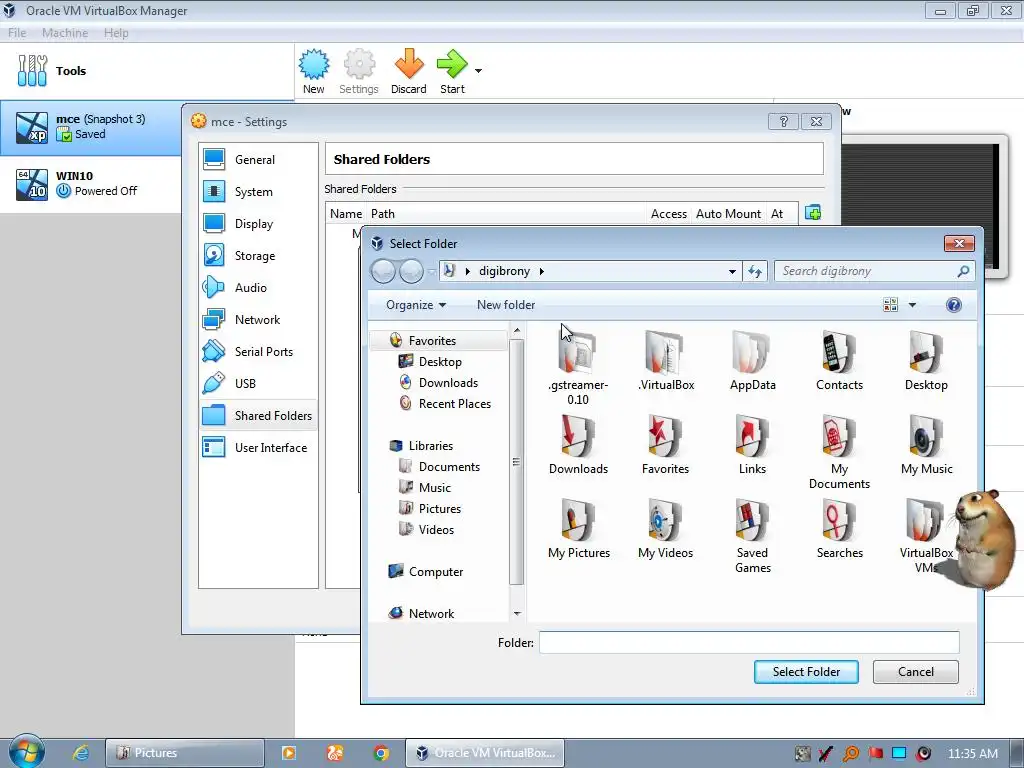
Task: Open General settings category
Action: (259, 159)
